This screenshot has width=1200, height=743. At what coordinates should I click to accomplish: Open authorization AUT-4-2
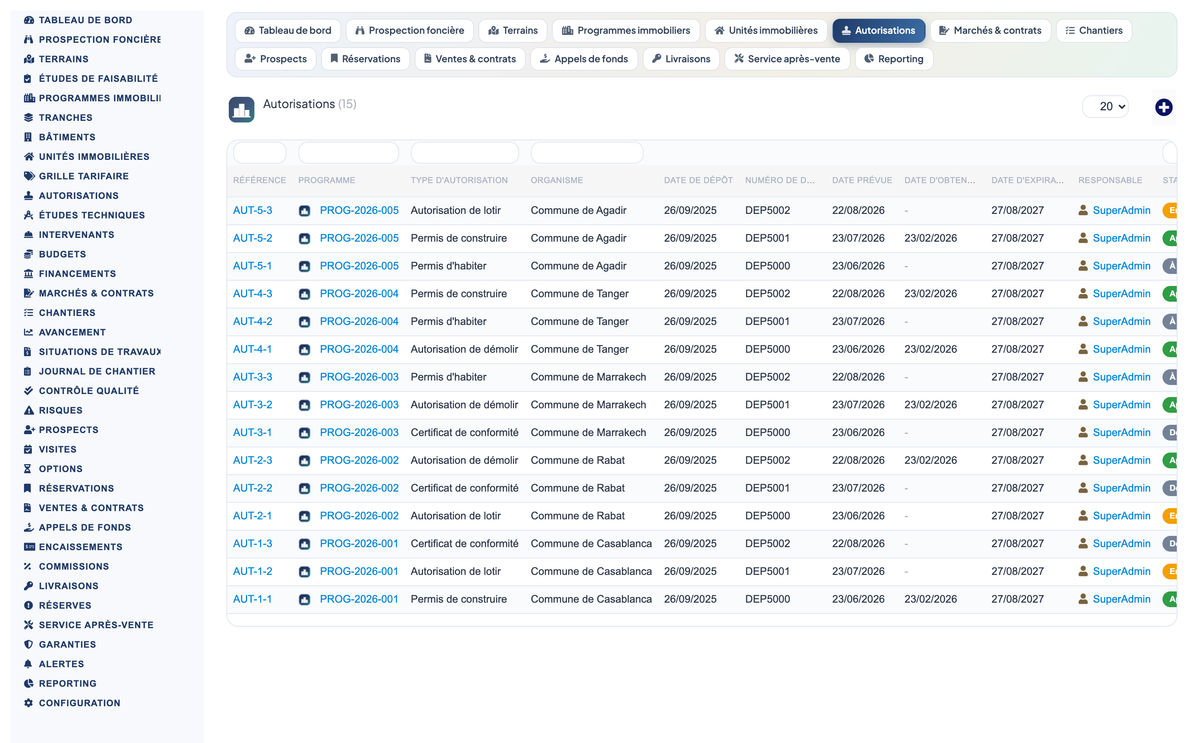pyautogui.click(x=253, y=322)
